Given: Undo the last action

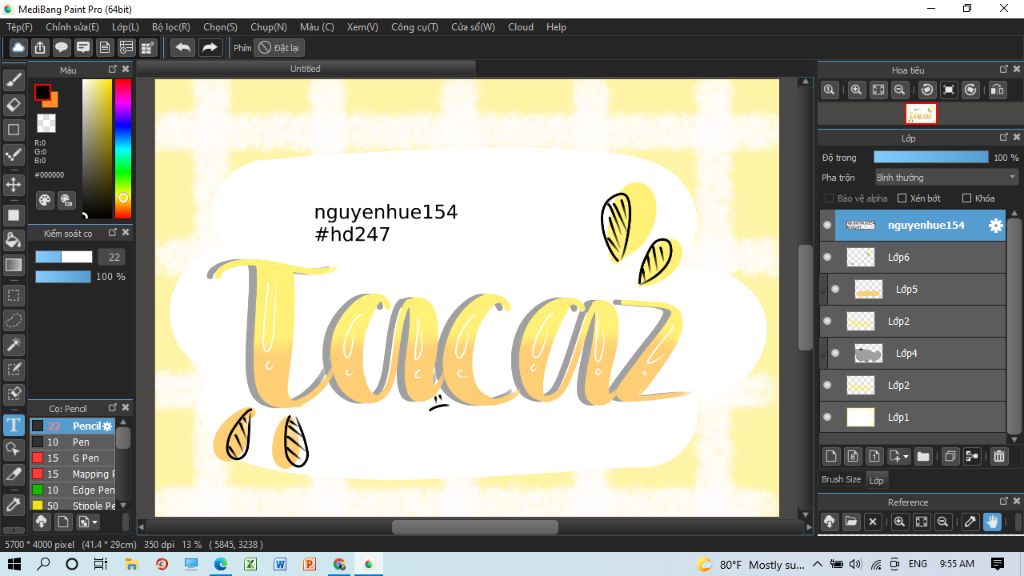Looking at the screenshot, I should (183, 48).
